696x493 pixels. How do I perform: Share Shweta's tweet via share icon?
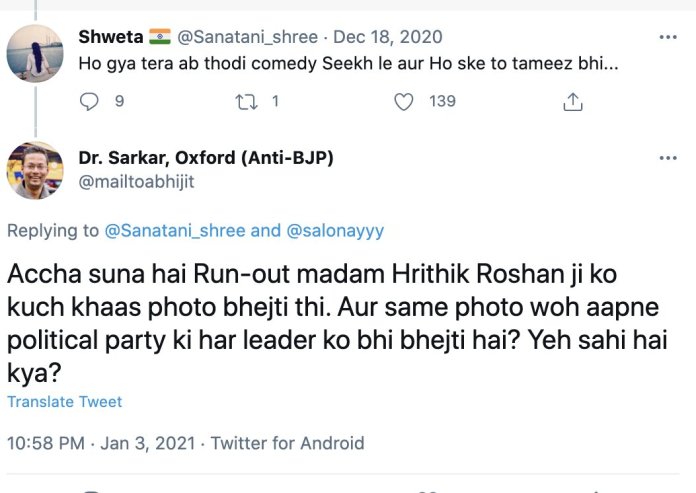(x=573, y=101)
